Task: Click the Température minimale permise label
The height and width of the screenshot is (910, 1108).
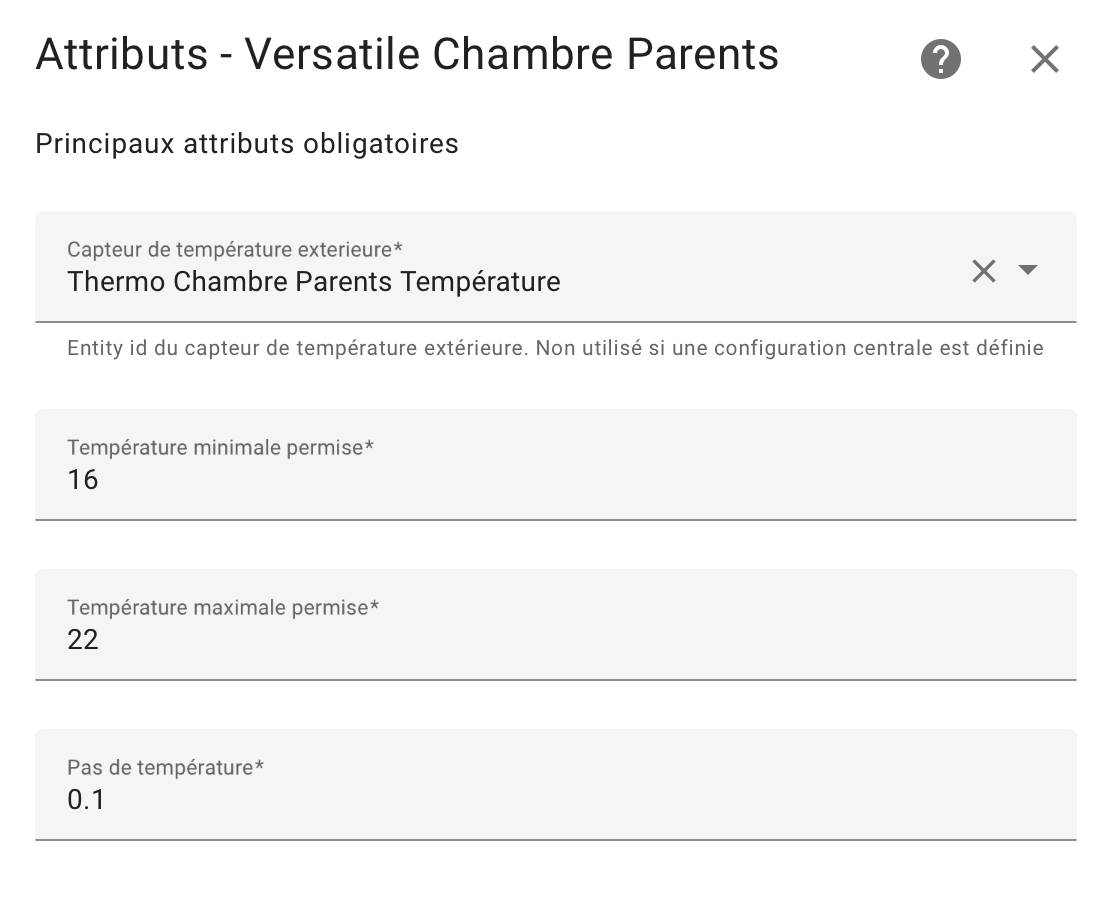Action: tap(220, 447)
